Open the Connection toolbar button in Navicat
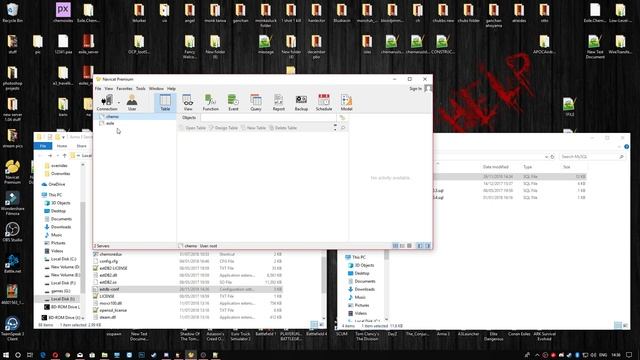 tap(107, 102)
